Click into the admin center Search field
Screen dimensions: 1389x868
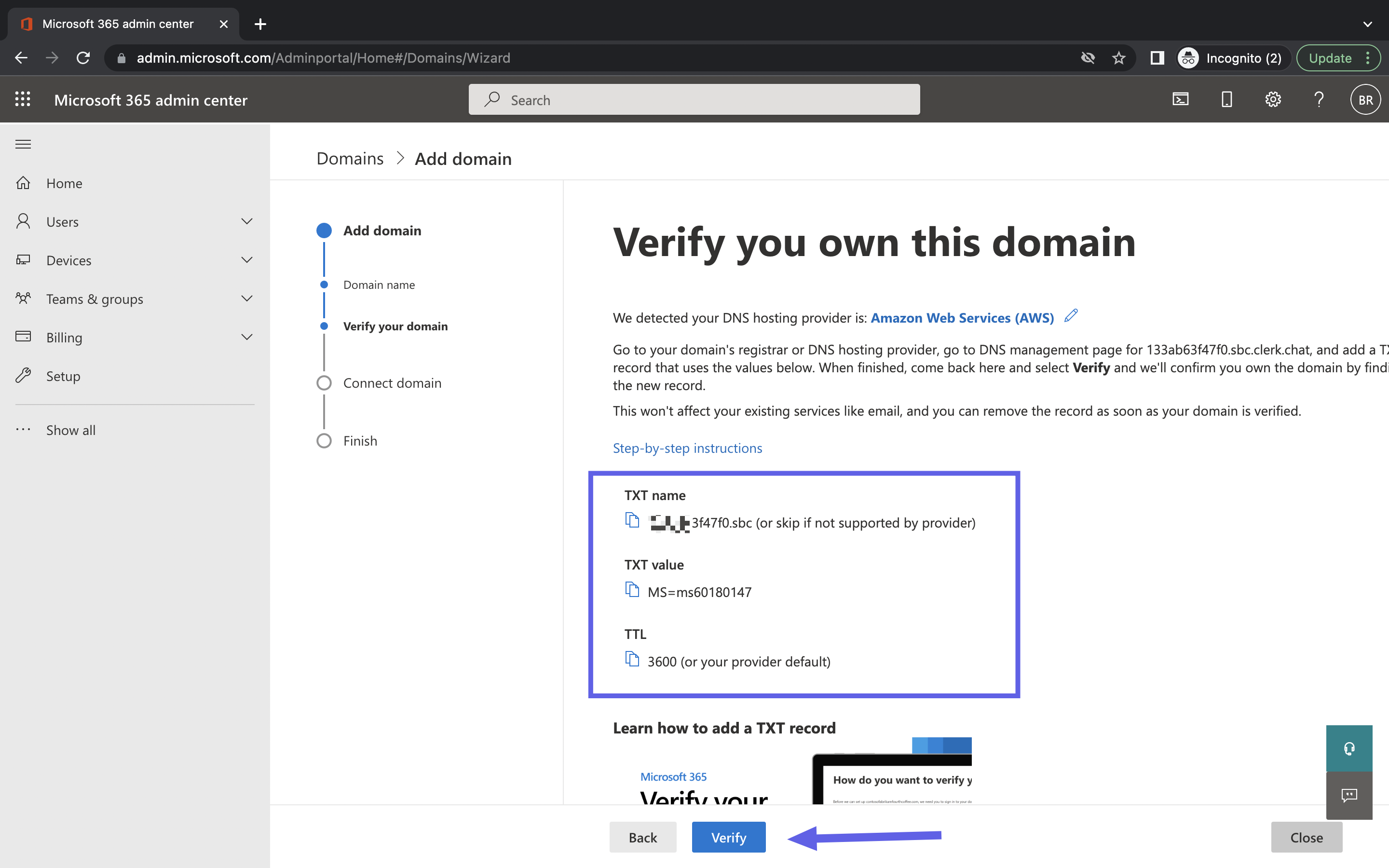[694, 99]
